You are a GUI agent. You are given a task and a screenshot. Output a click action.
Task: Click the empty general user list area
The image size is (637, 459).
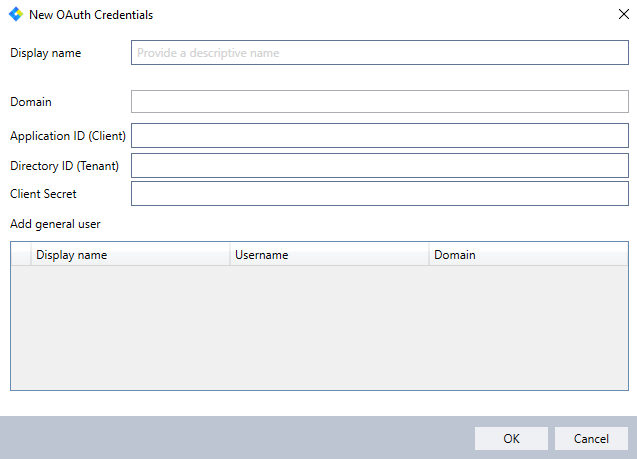point(319,328)
